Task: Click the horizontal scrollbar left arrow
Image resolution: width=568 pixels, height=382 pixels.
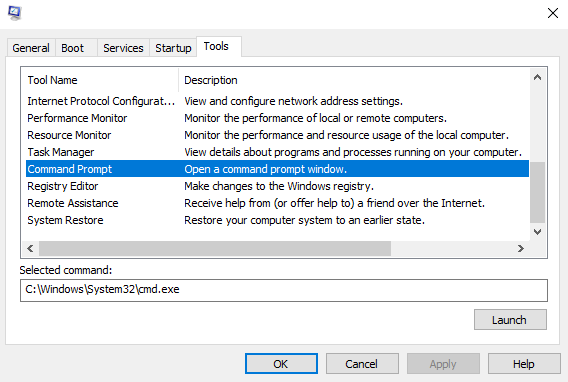Action: [30, 248]
